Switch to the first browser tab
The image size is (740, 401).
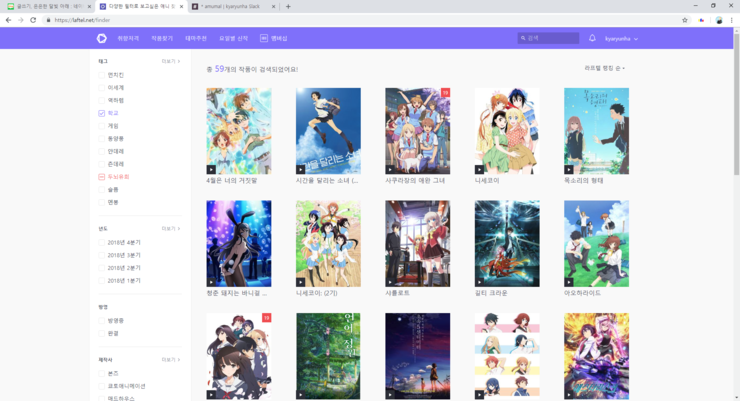pyautogui.click(x=45, y=7)
